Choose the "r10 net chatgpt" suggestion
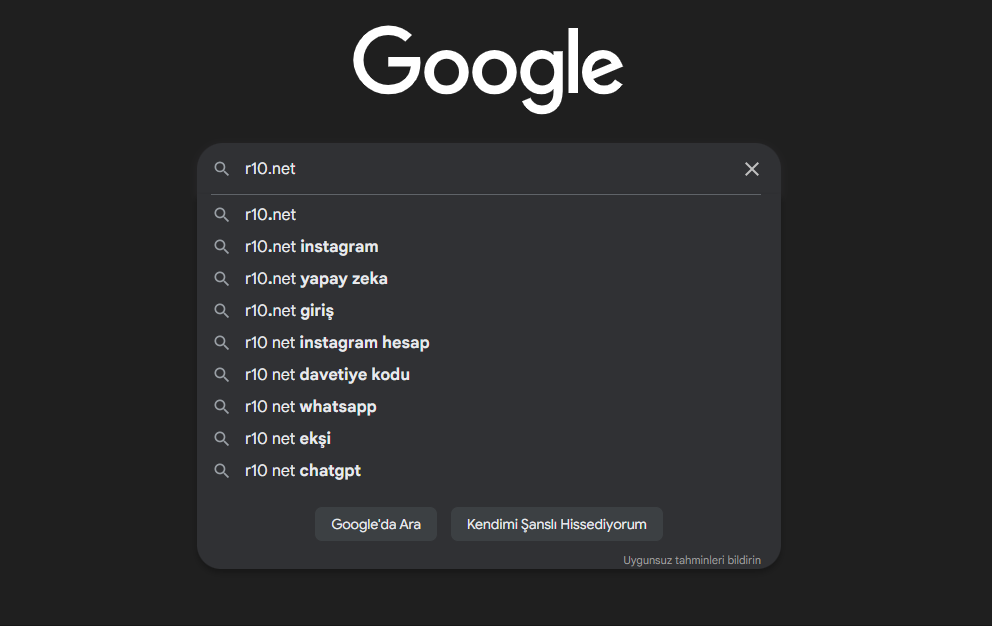992x626 pixels. point(303,471)
